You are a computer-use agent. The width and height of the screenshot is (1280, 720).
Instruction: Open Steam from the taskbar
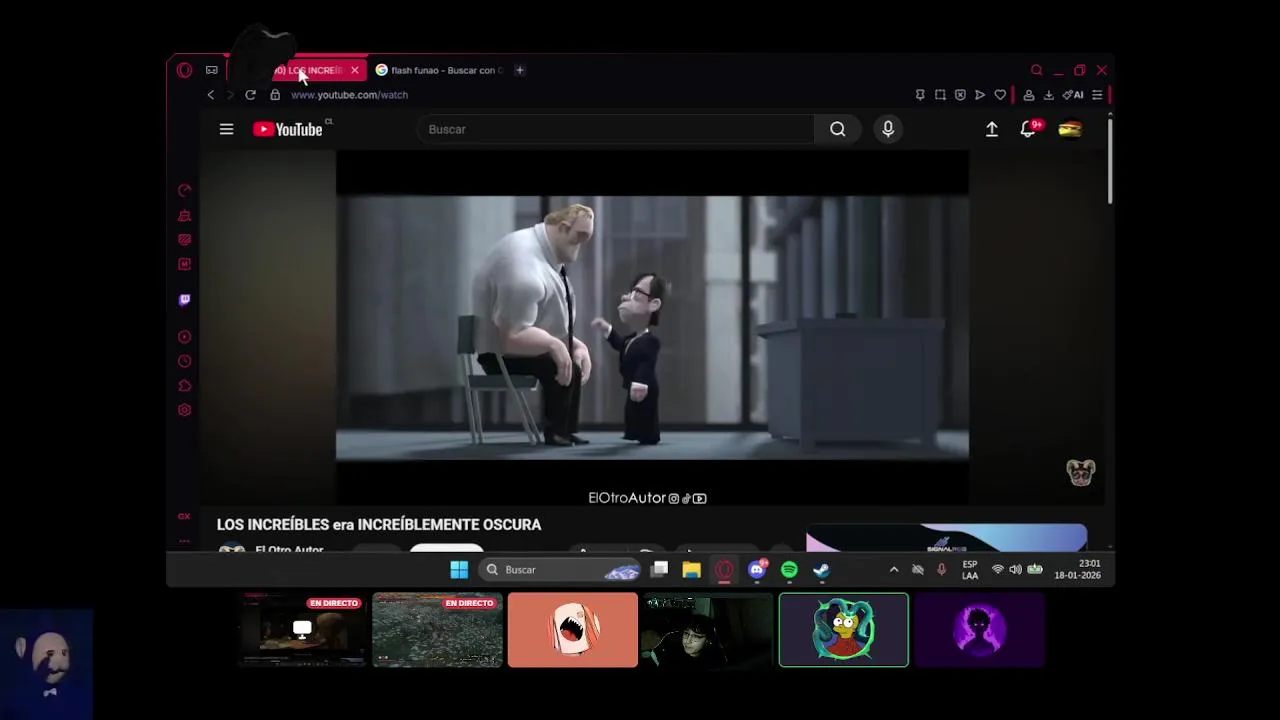click(x=821, y=570)
